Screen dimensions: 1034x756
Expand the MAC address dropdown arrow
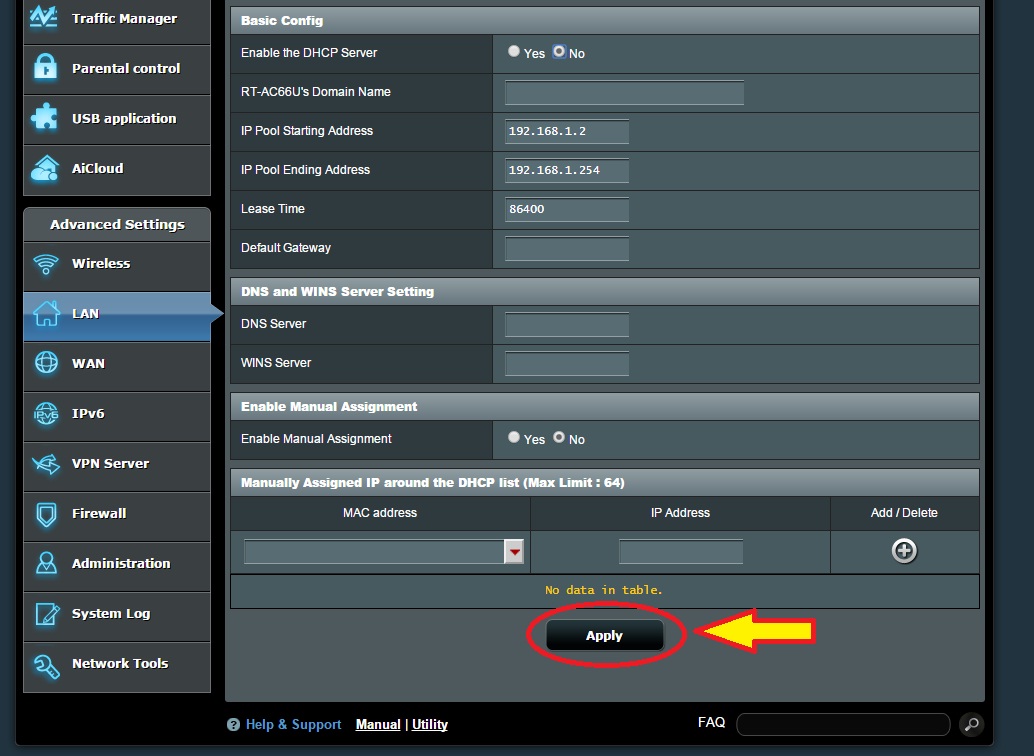pos(514,552)
